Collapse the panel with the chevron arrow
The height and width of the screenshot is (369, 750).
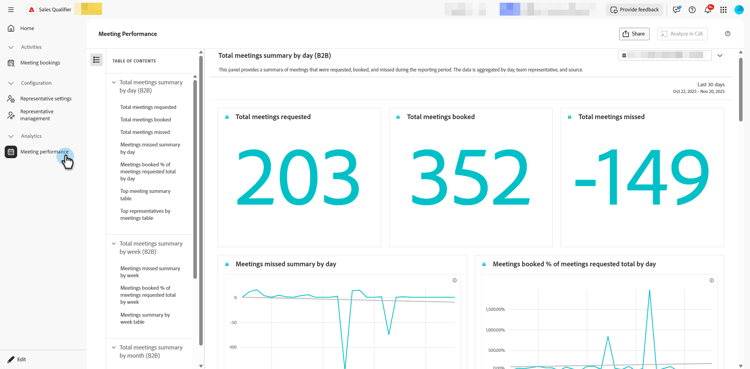tap(720, 56)
